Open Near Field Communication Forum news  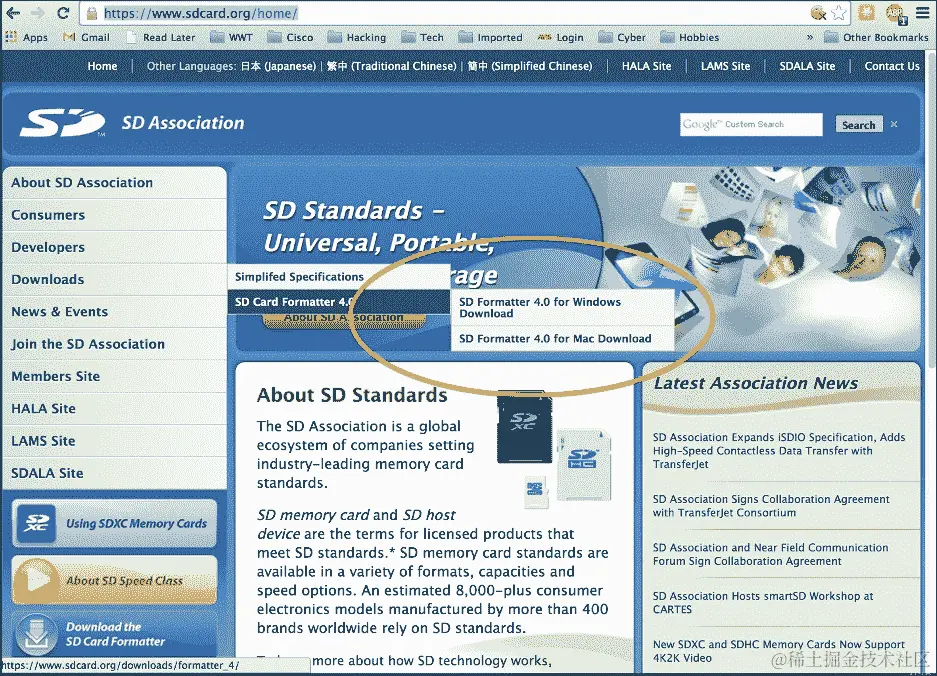(x=770, y=554)
